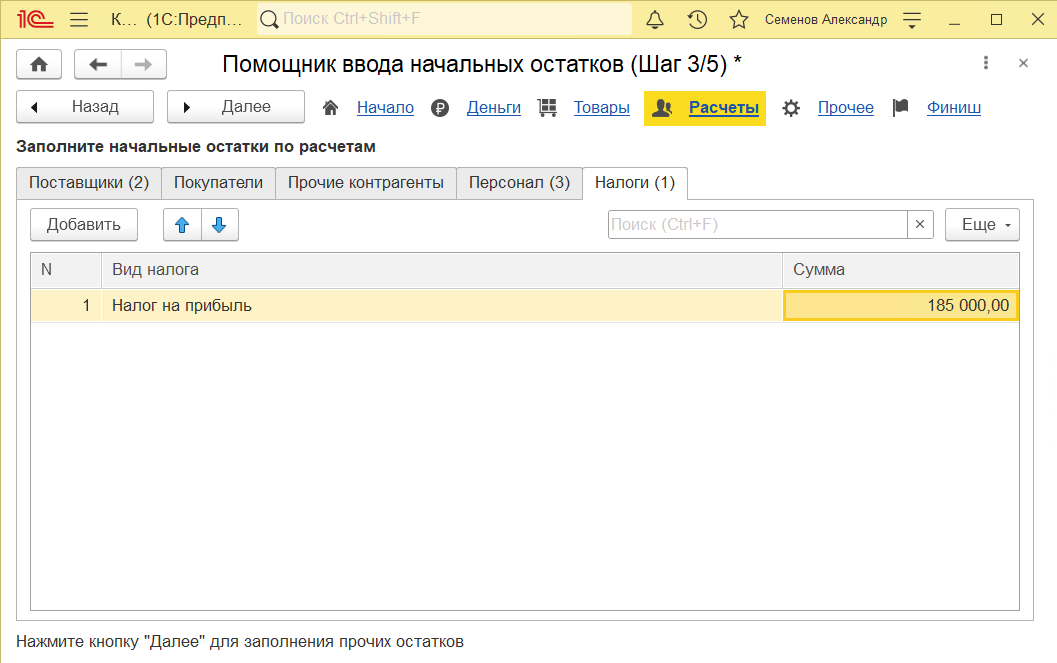
Task: Open the form's three-dot more menu
Action: (986, 63)
